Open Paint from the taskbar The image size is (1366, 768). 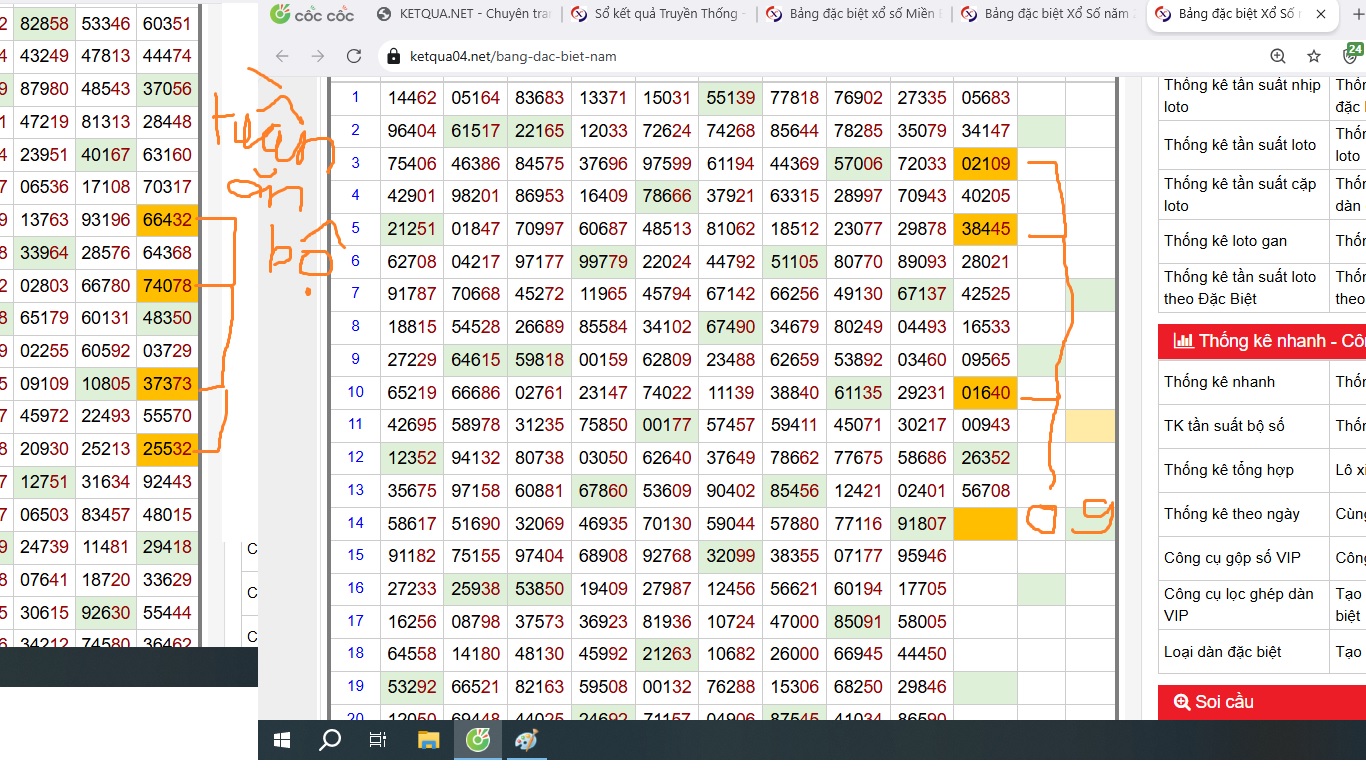526,740
